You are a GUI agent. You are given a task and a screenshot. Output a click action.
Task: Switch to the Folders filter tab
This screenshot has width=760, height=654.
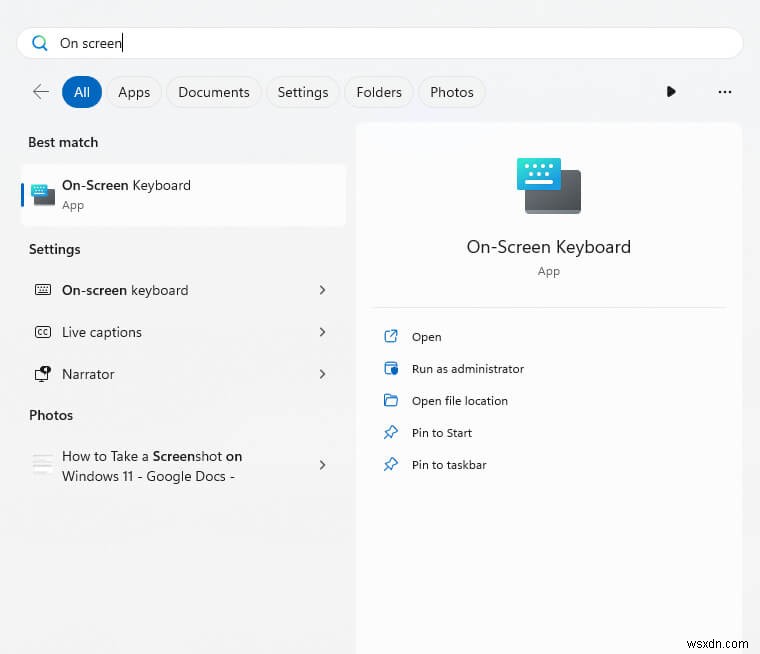click(379, 92)
